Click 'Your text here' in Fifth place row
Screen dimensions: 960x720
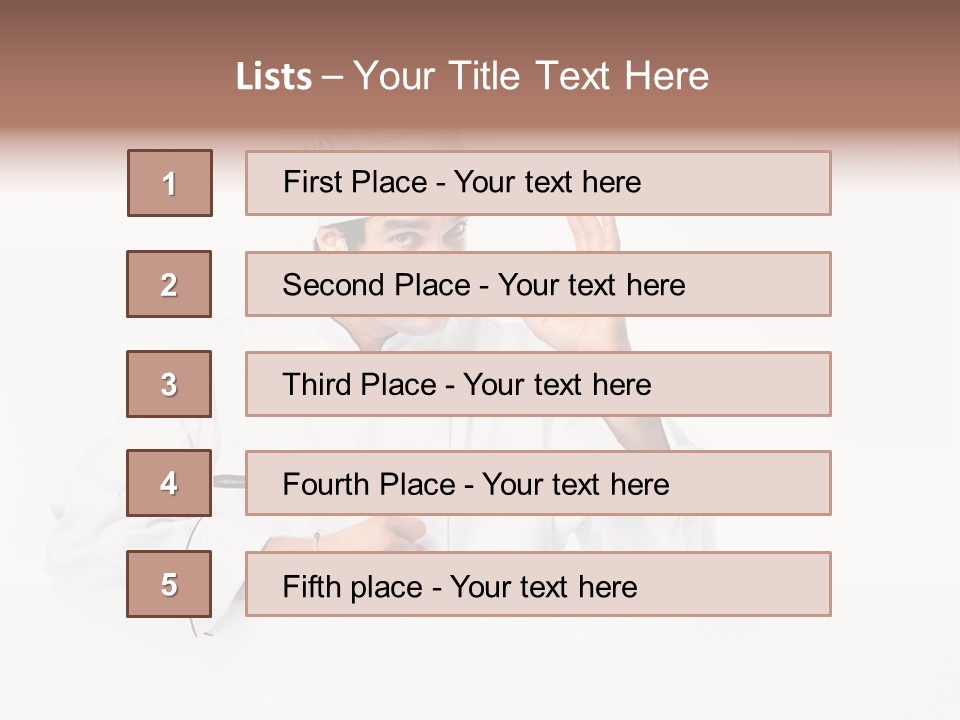click(x=543, y=586)
